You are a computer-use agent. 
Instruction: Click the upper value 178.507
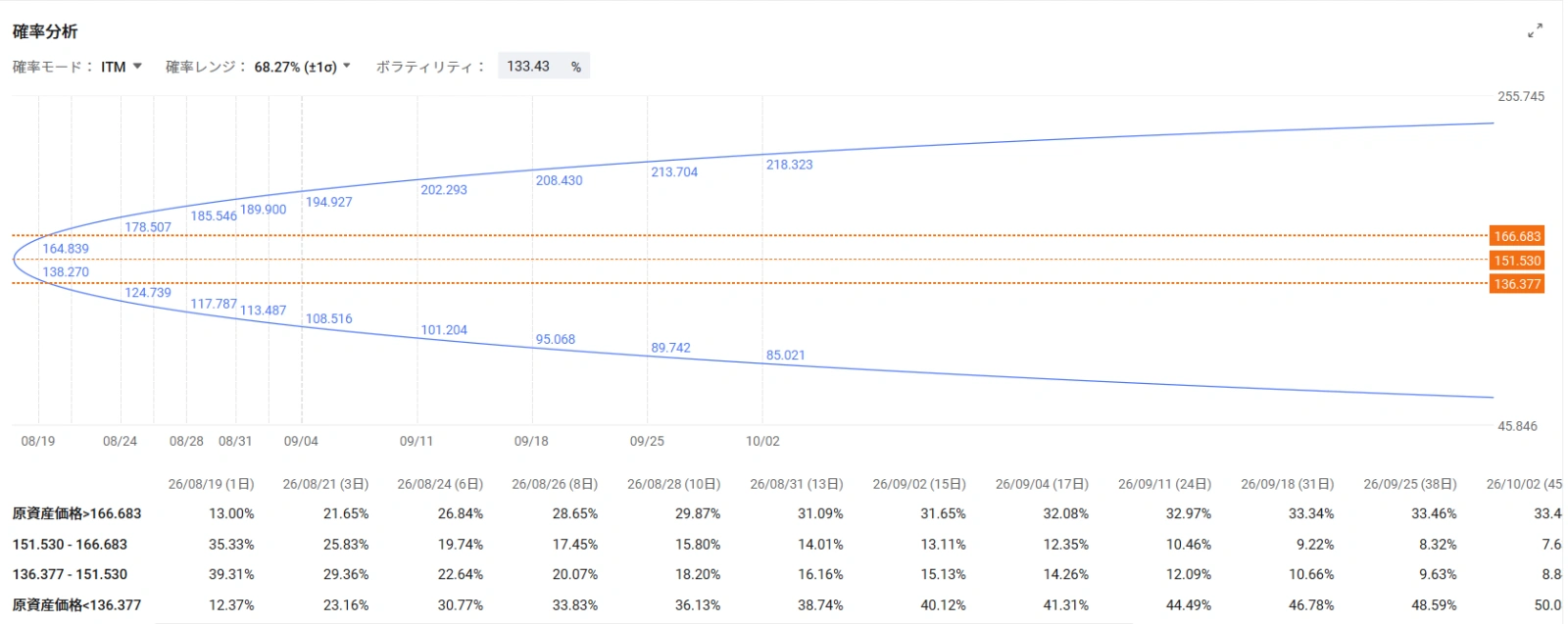pyautogui.click(x=148, y=227)
